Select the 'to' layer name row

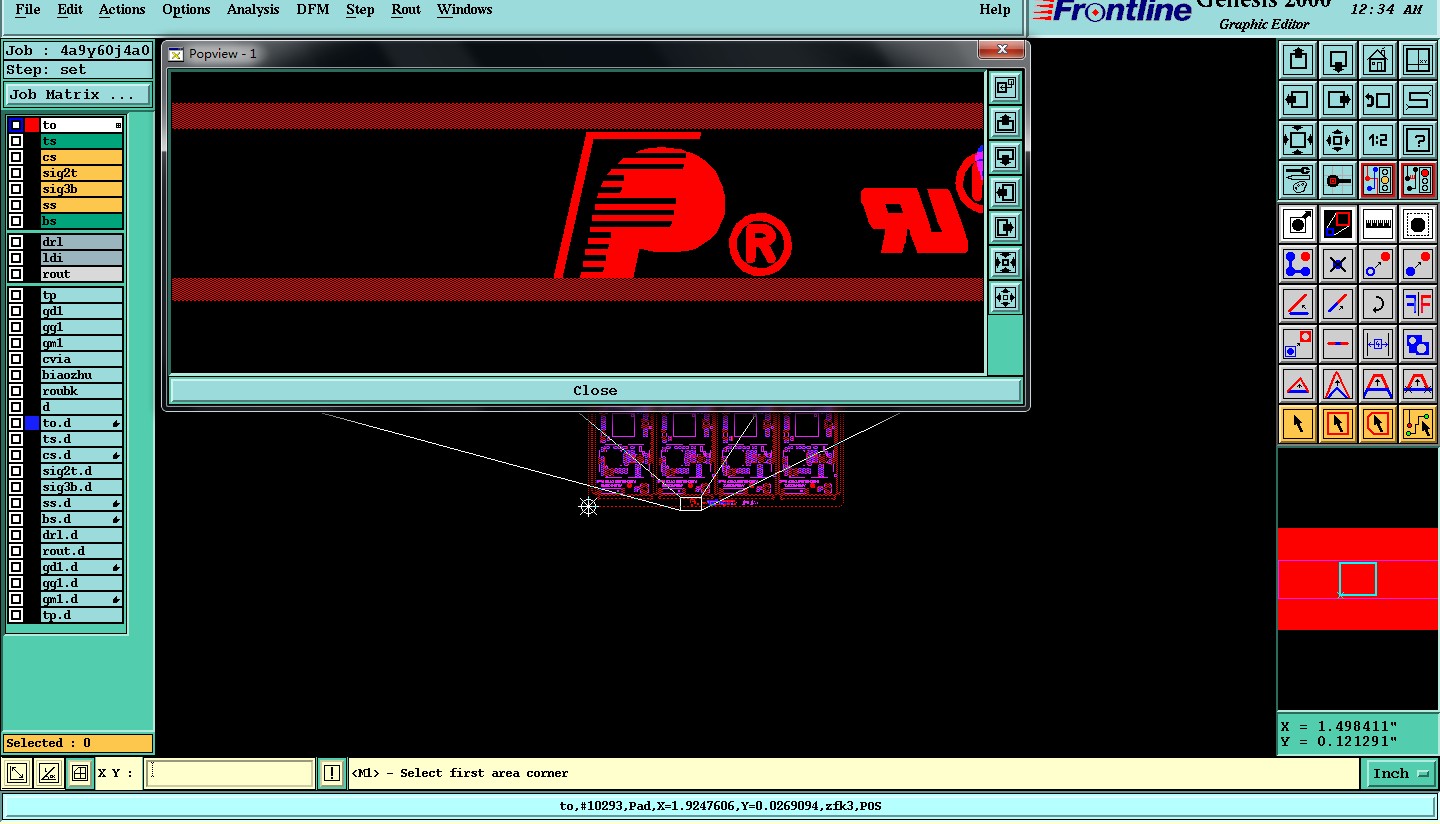(x=81, y=125)
